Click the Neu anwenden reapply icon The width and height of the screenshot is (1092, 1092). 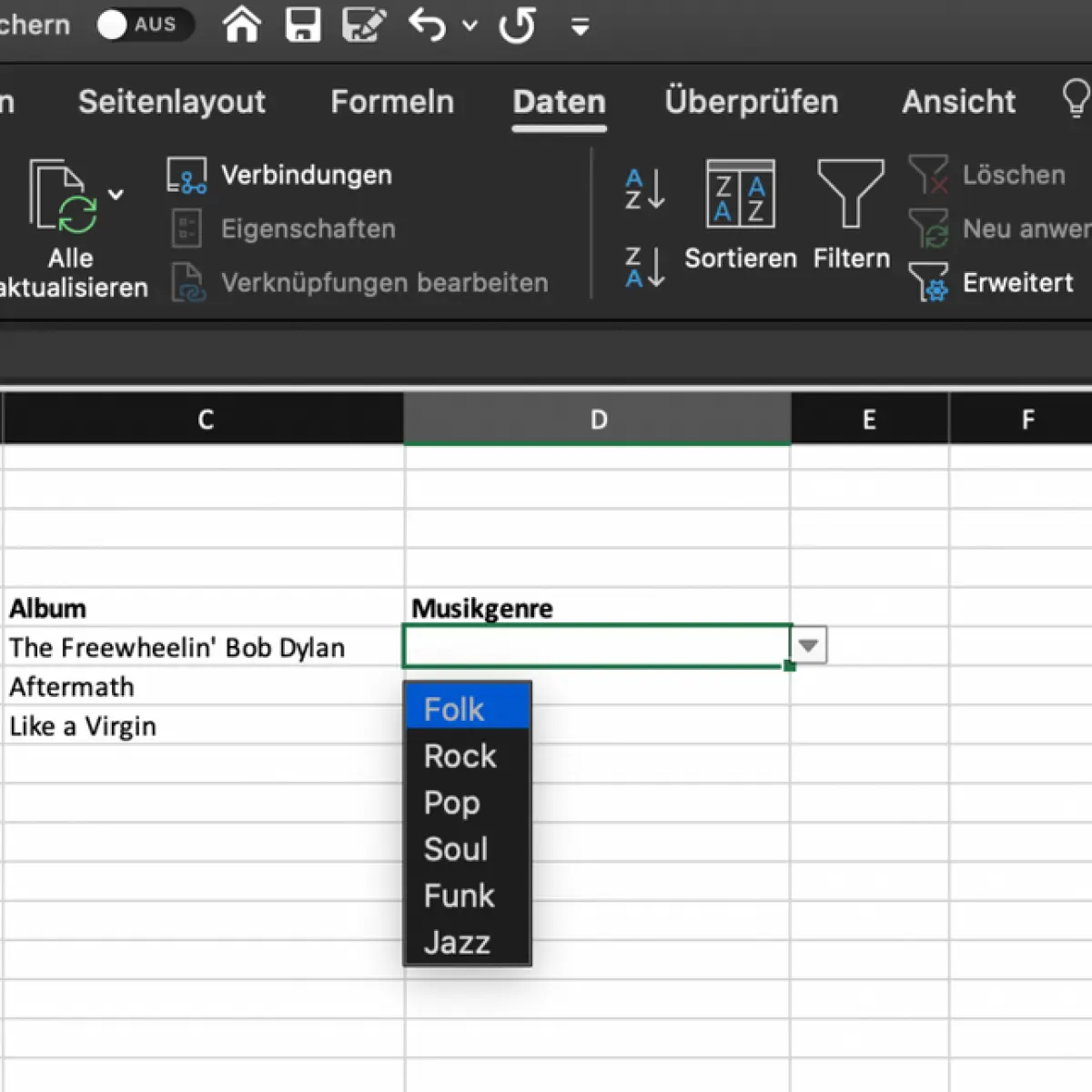pyautogui.click(x=929, y=227)
